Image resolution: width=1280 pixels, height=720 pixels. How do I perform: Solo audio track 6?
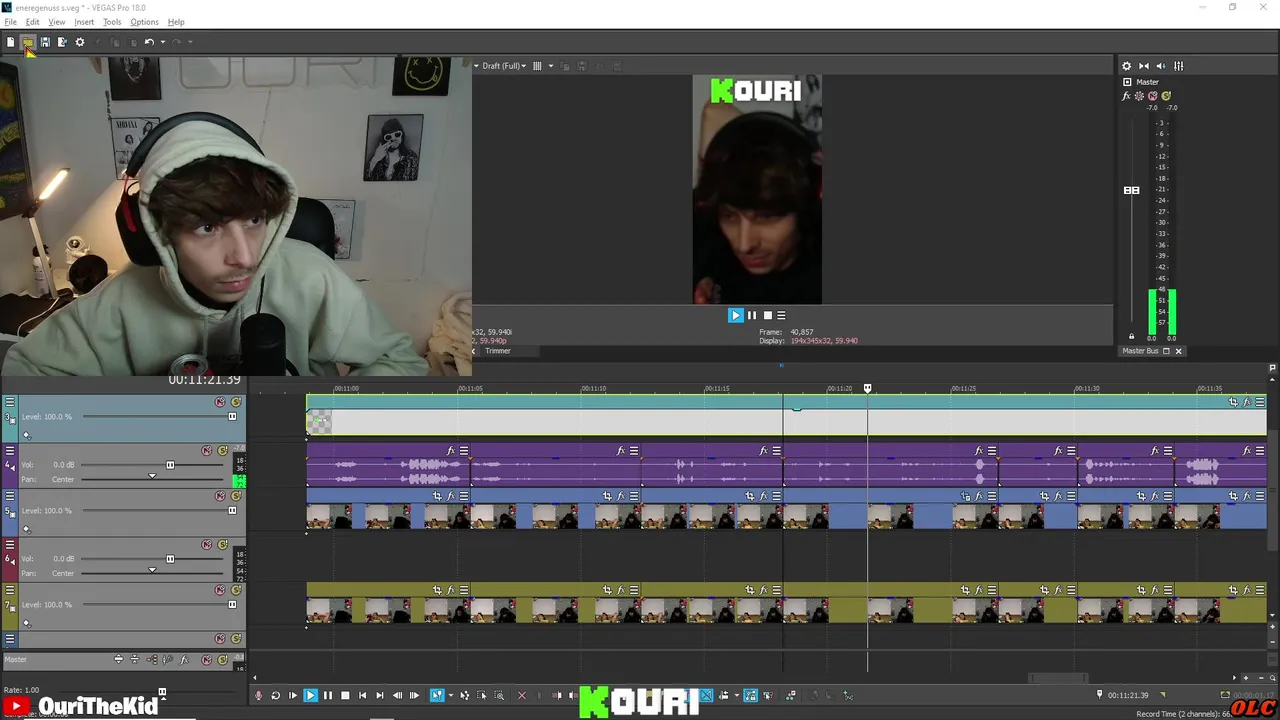[x=223, y=545]
